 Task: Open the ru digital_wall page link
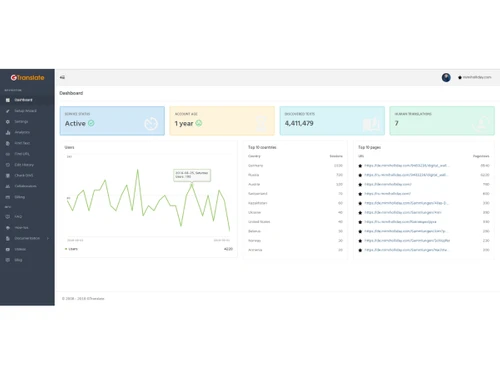click(406, 175)
